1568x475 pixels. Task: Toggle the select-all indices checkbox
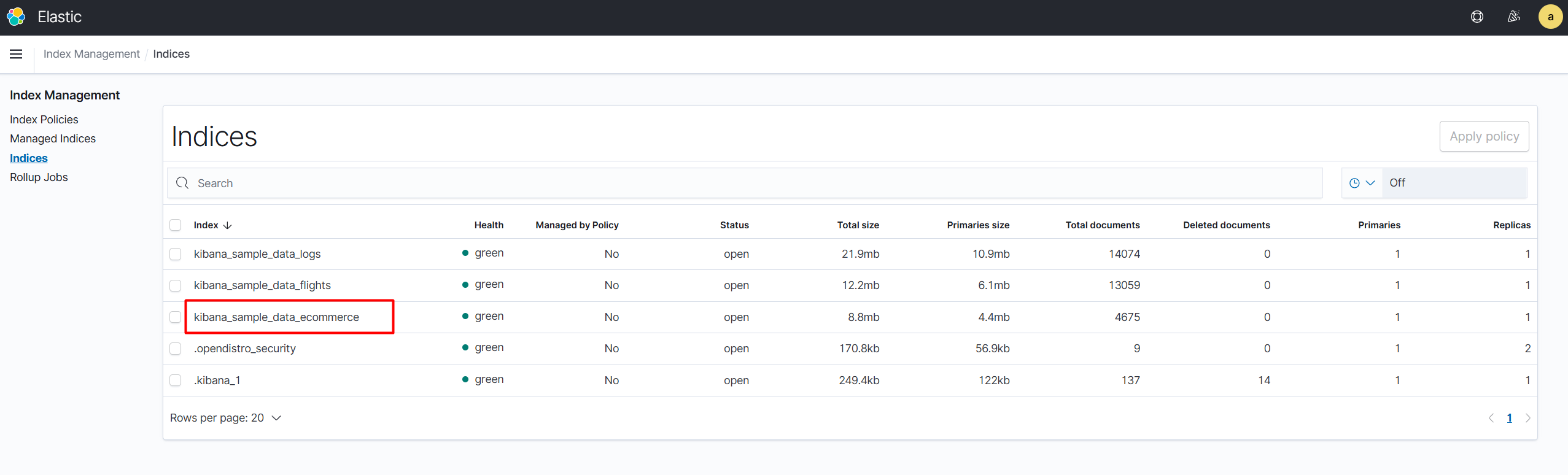[176, 225]
